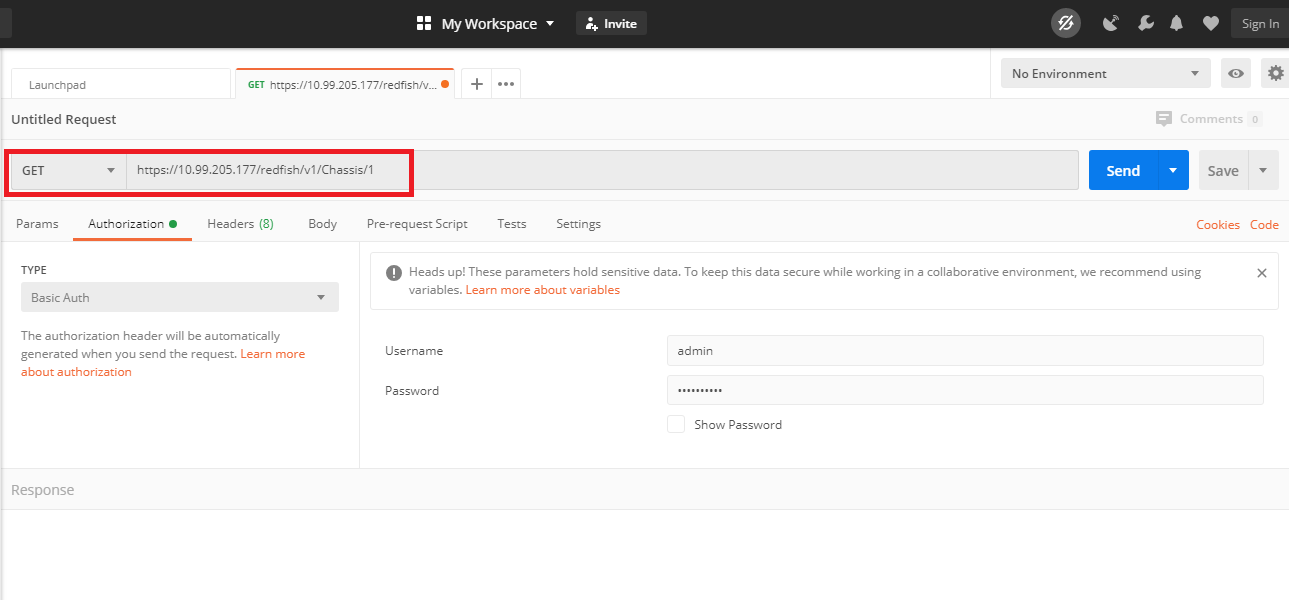Open the tab options ellipsis menu
Screen dimensions: 1289x600
(506, 84)
